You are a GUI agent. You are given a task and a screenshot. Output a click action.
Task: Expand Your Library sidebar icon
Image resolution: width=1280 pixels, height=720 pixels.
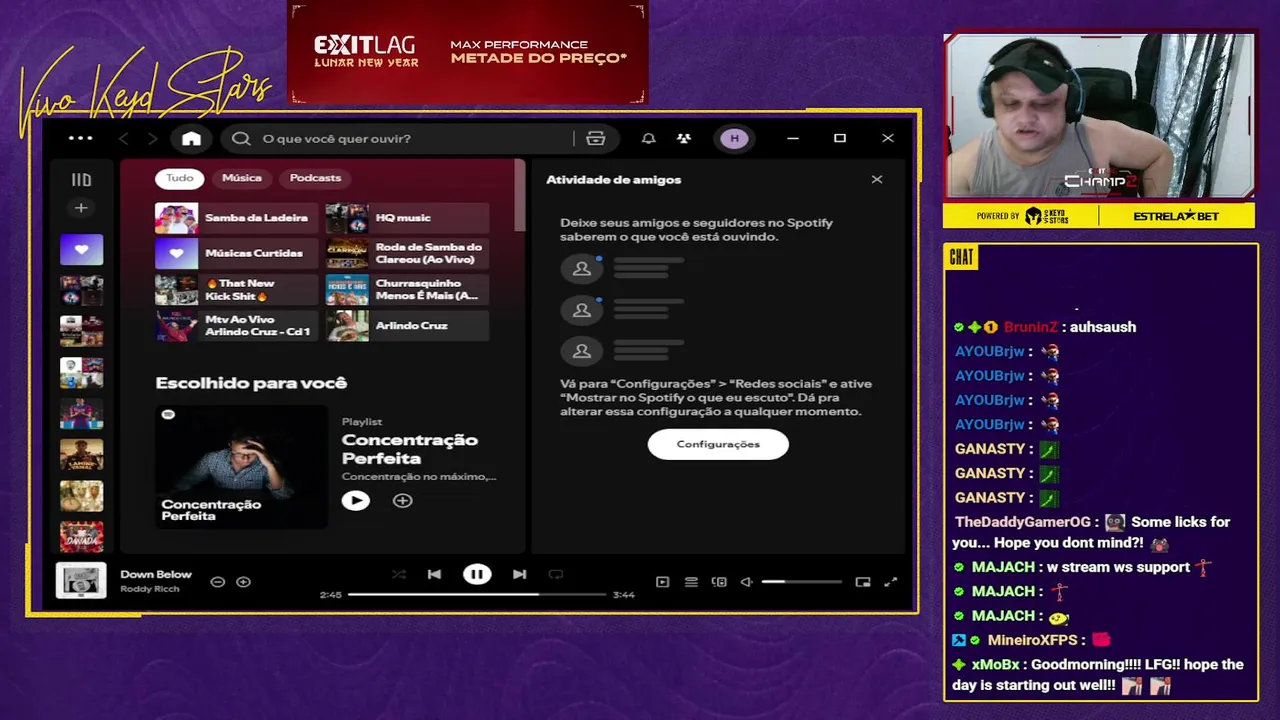click(81, 180)
